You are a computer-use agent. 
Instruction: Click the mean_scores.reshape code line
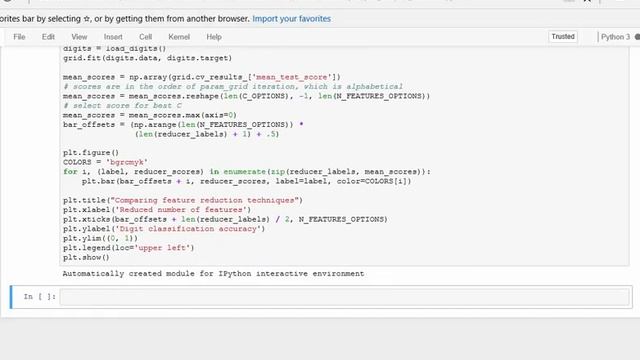(x=247, y=96)
